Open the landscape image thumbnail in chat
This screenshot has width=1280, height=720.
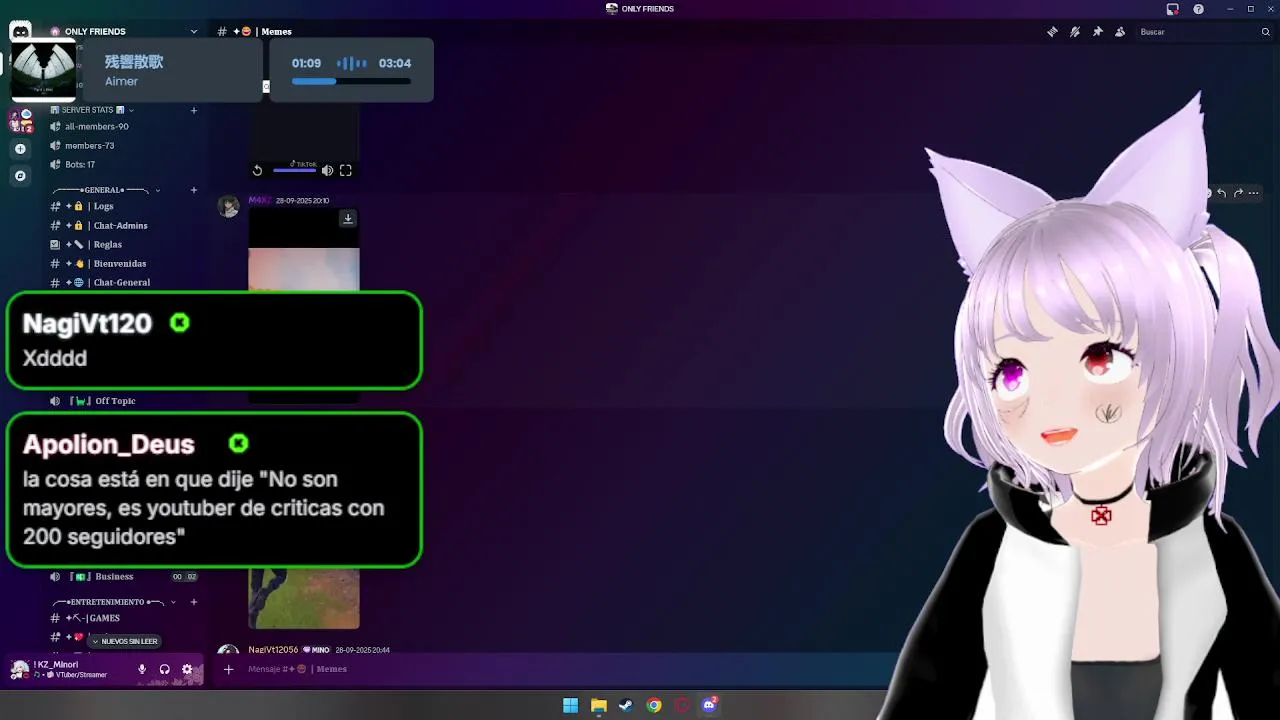(x=304, y=598)
